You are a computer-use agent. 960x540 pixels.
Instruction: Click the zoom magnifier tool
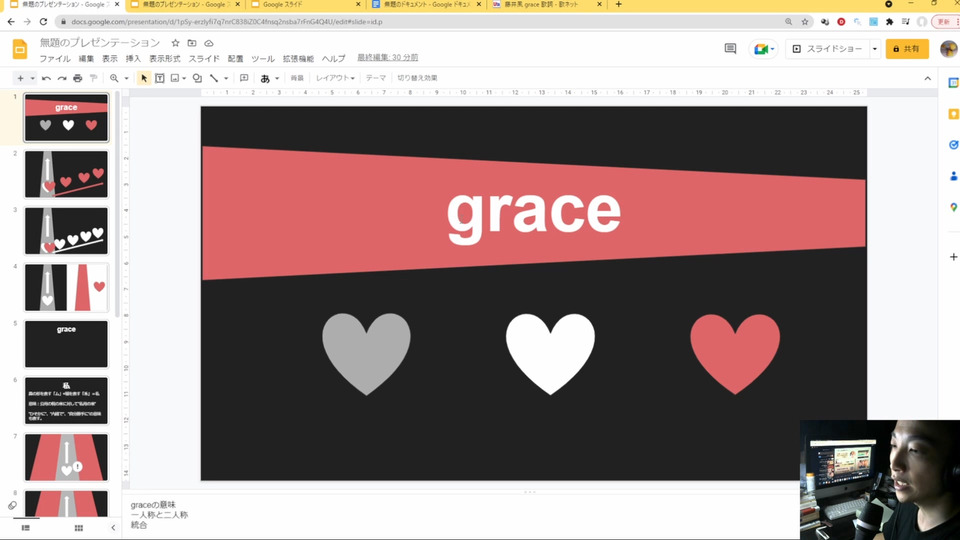coord(114,78)
